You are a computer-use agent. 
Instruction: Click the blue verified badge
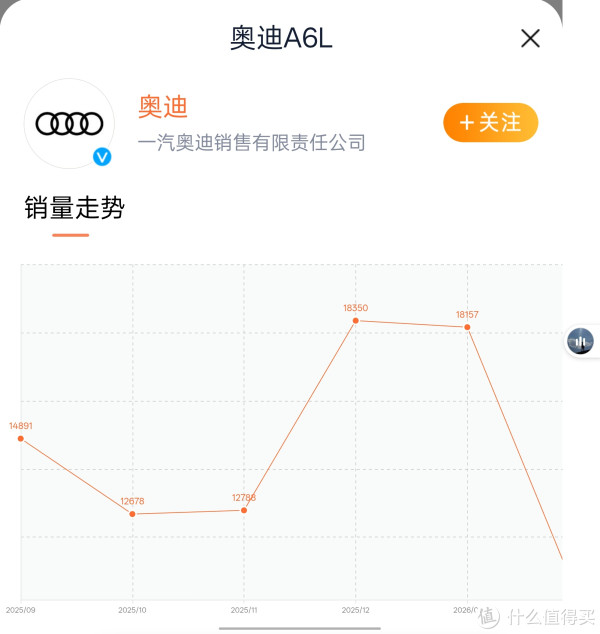coord(102,157)
